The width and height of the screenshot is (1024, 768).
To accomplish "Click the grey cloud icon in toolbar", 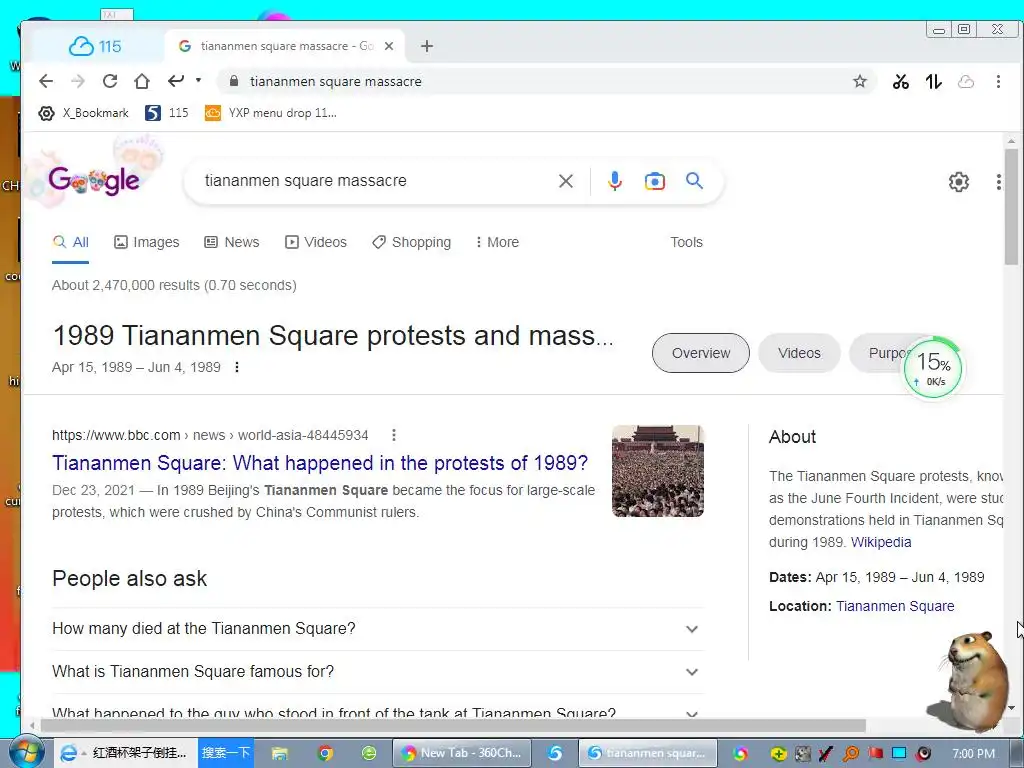I will click(966, 82).
